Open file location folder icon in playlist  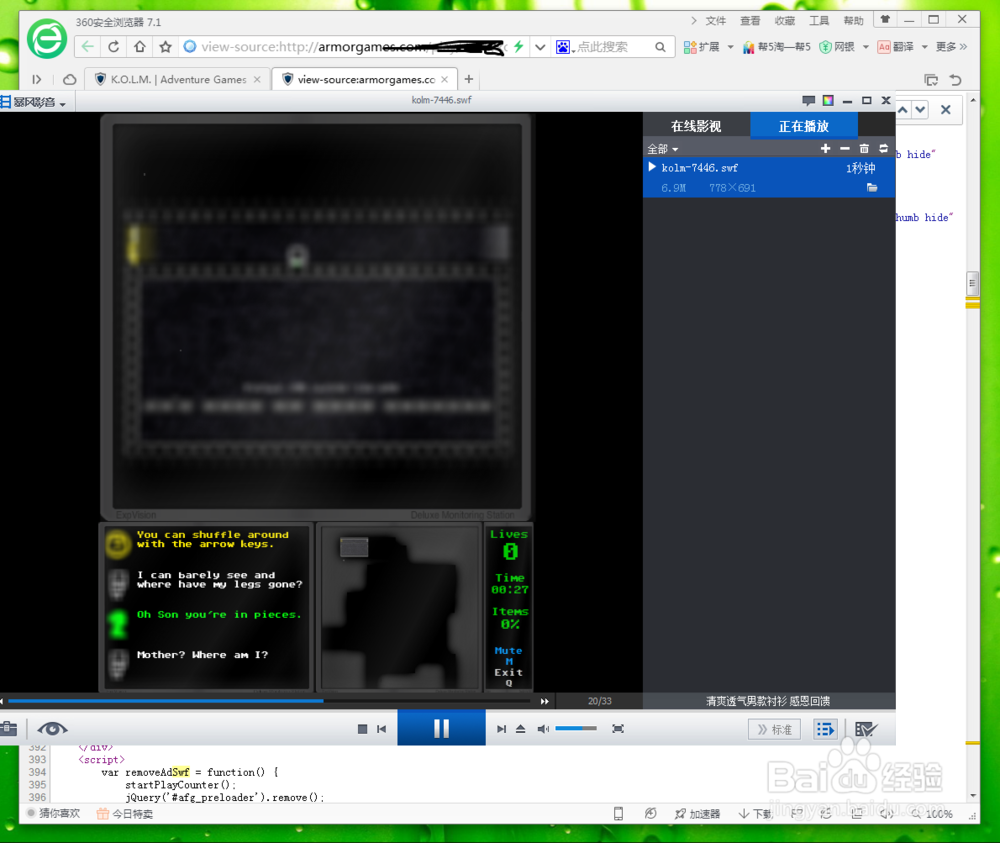click(x=872, y=187)
